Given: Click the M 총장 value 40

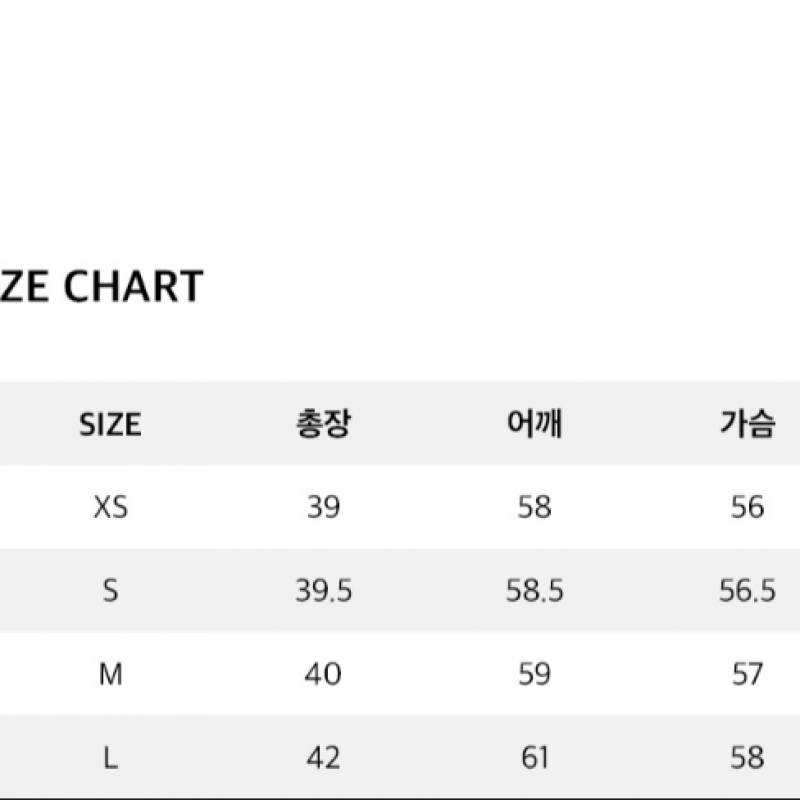Looking at the screenshot, I should [x=323, y=674].
